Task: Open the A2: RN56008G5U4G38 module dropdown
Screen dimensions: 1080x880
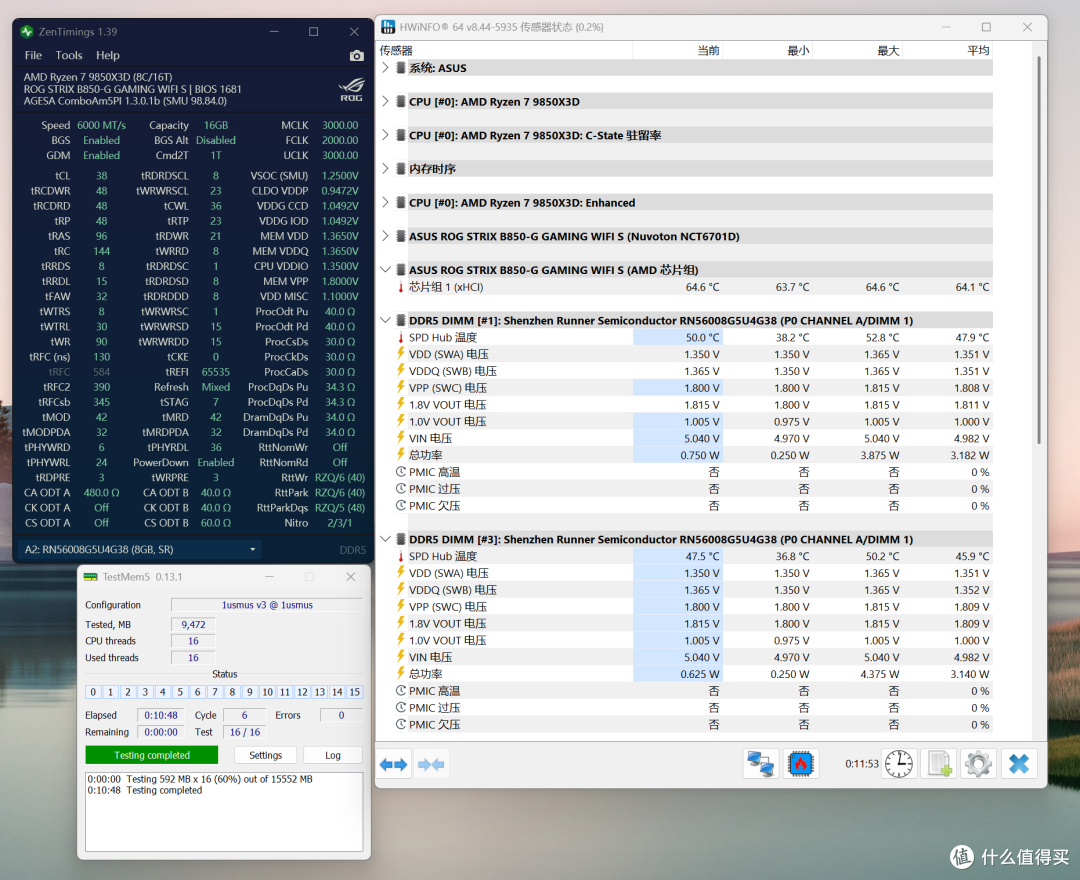Action: coord(139,549)
